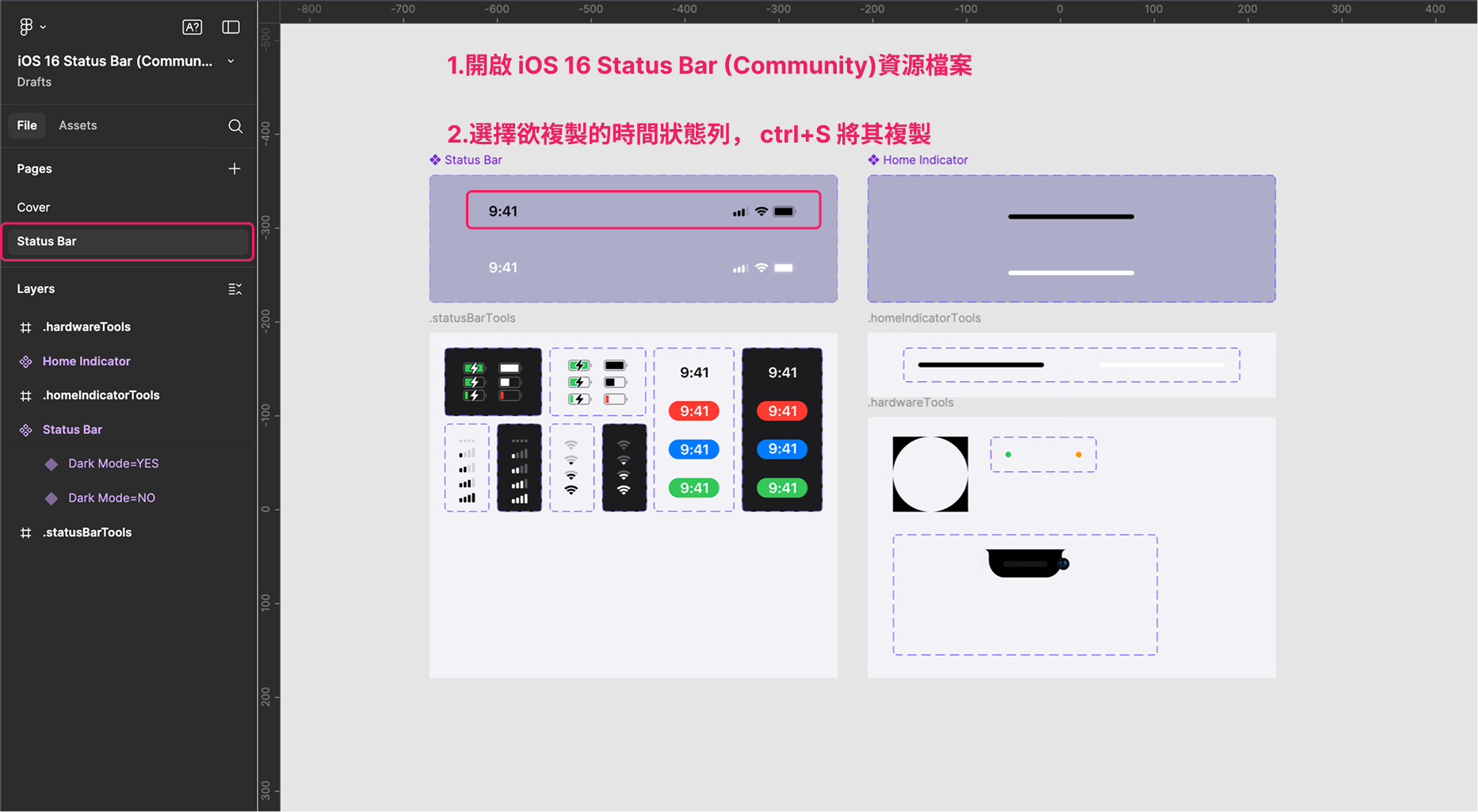Open the Figma main menu logo

click(26, 27)
